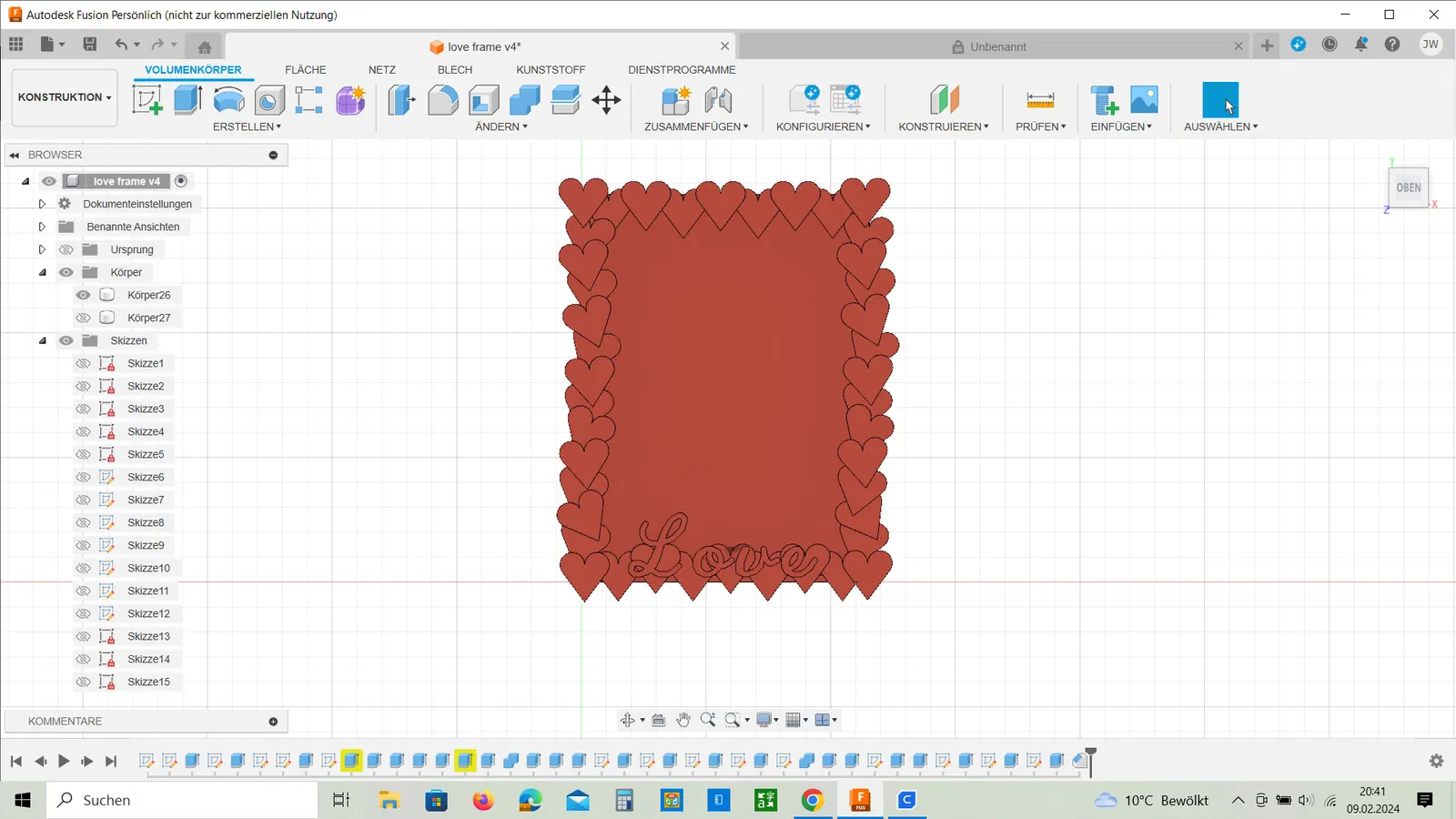
Task: Click the Insert Canvas image icon
Action: click(x=1144, y=99)
